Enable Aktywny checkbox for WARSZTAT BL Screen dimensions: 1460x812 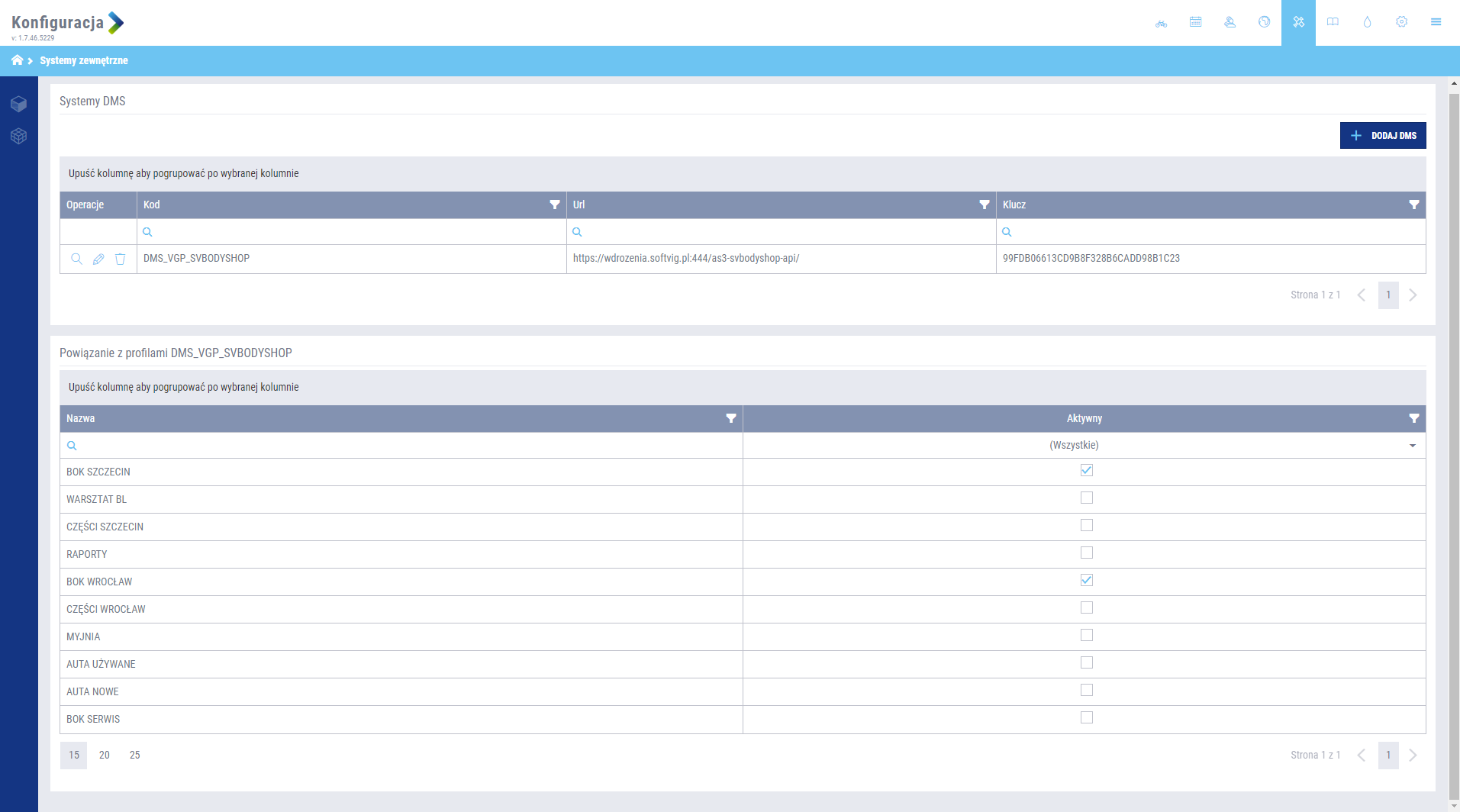click(1086, 498)
